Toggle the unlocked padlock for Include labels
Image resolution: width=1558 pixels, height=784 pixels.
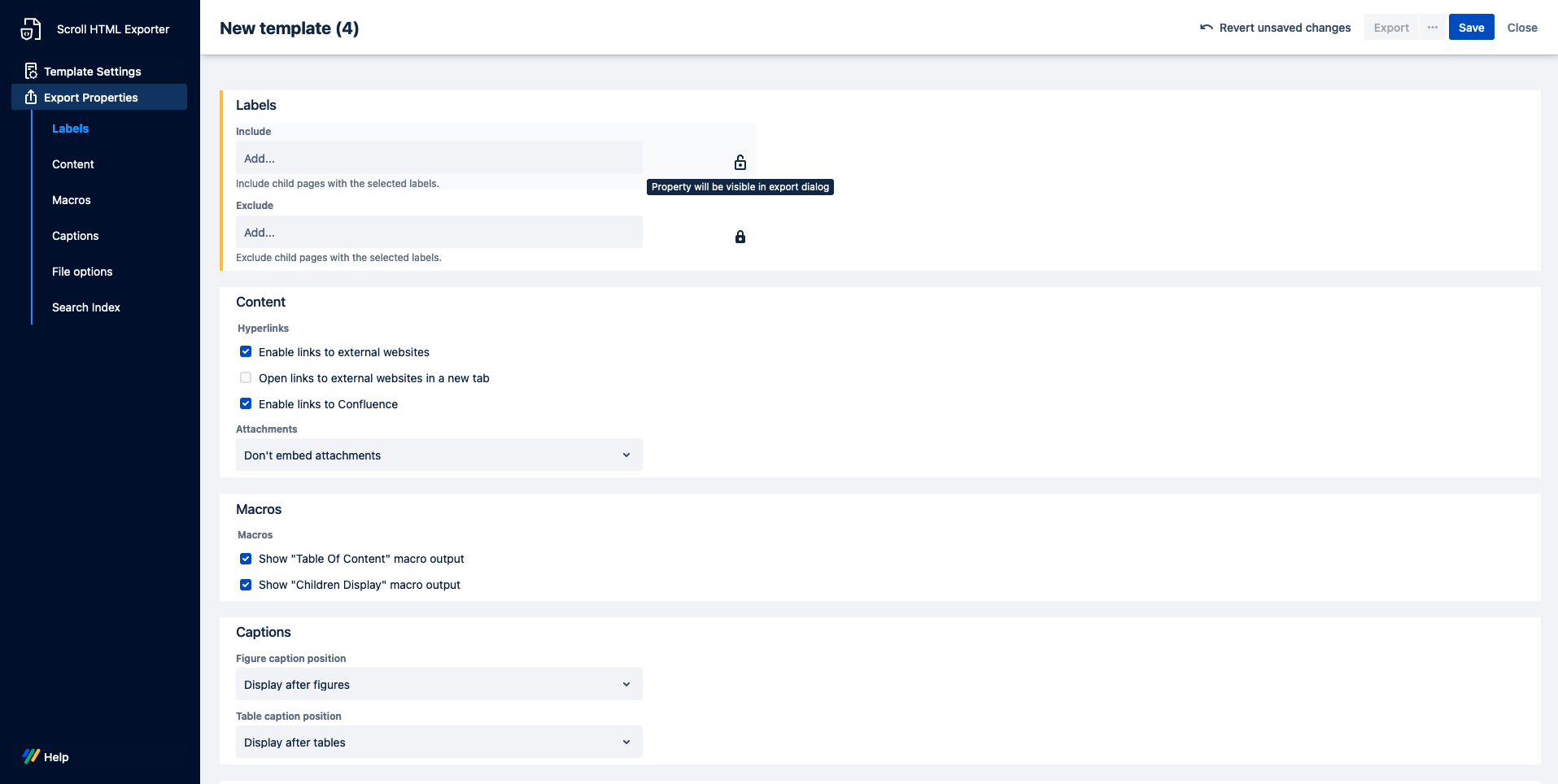coord(740,163)
